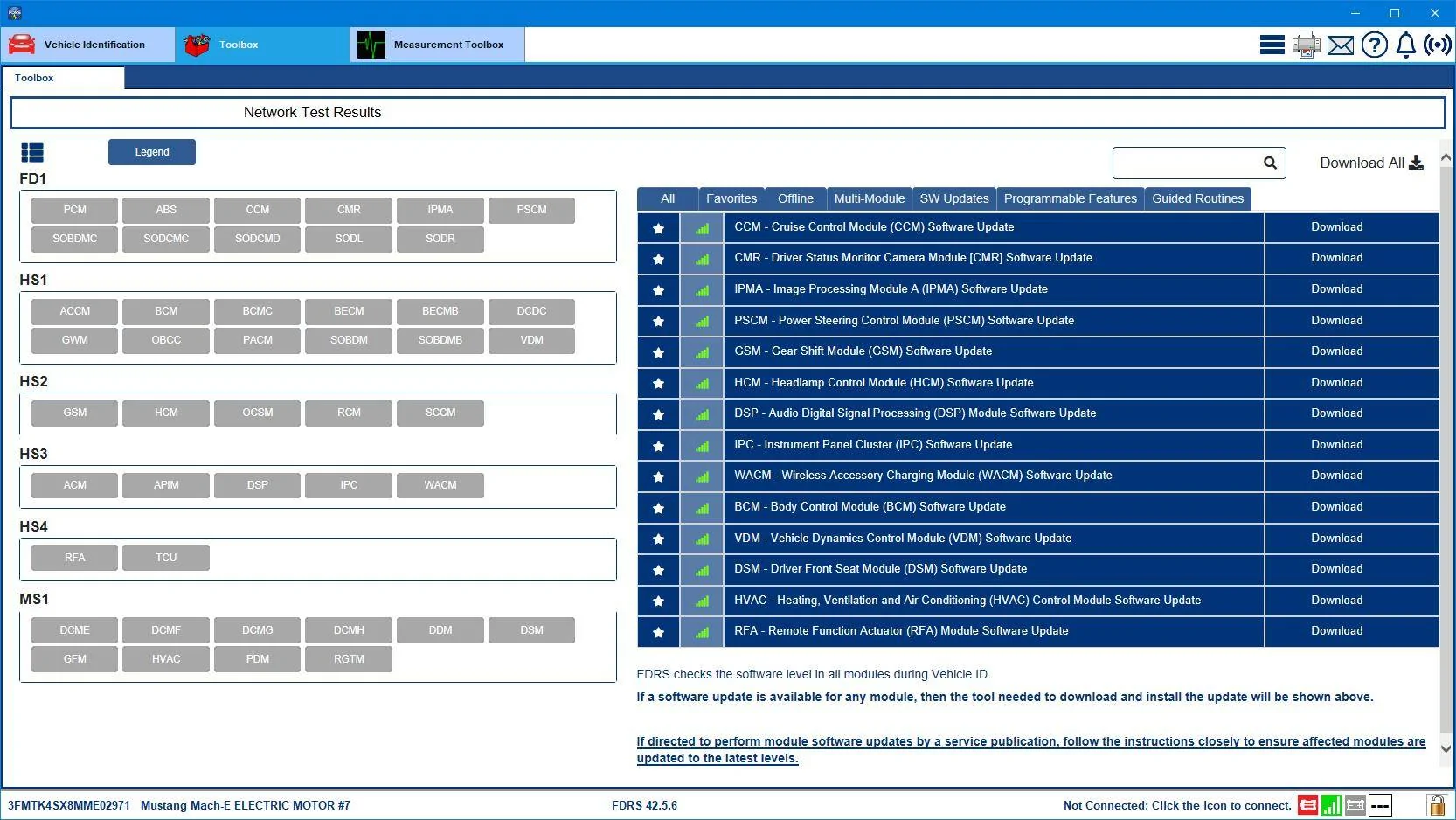Click the notification bell icon

click(x=1406, y=45)
